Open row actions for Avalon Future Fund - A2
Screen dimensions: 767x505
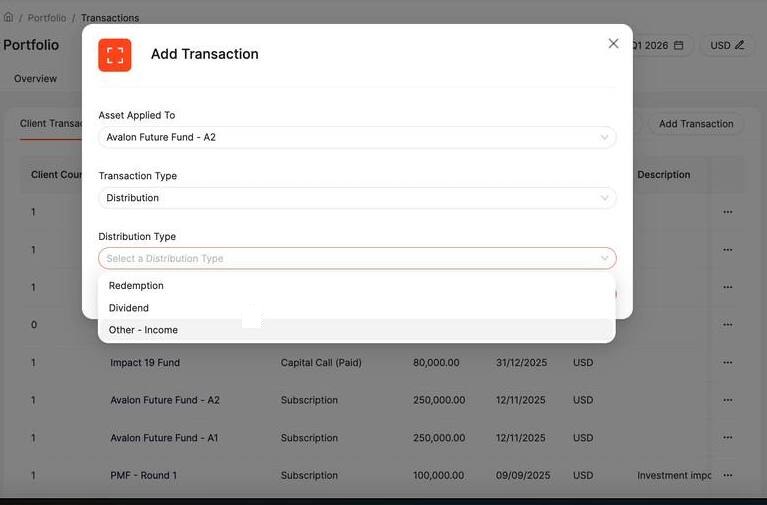pos(727,400)
